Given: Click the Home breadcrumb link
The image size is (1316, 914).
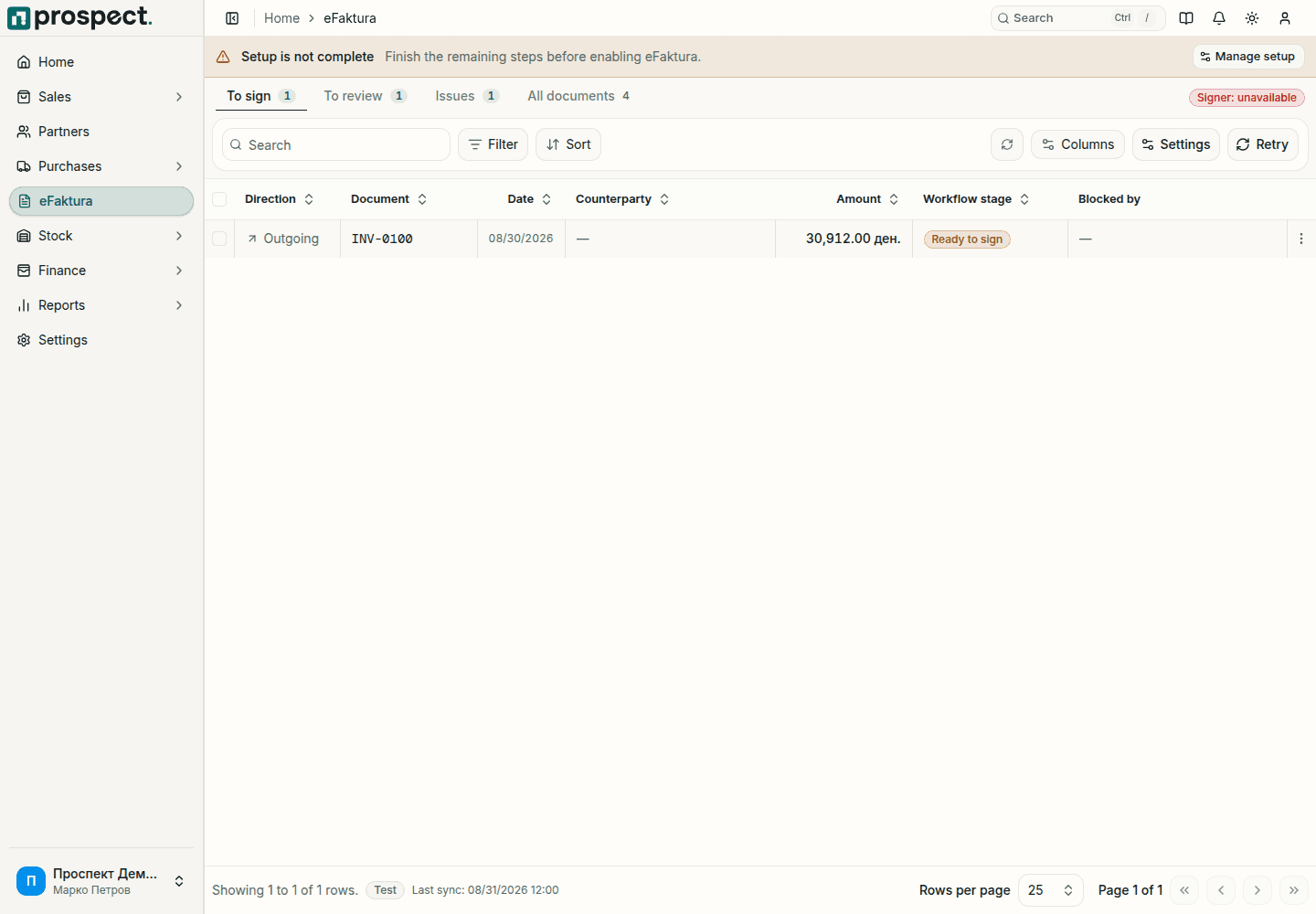Looking at the screenshot, I should pos(281,18).
